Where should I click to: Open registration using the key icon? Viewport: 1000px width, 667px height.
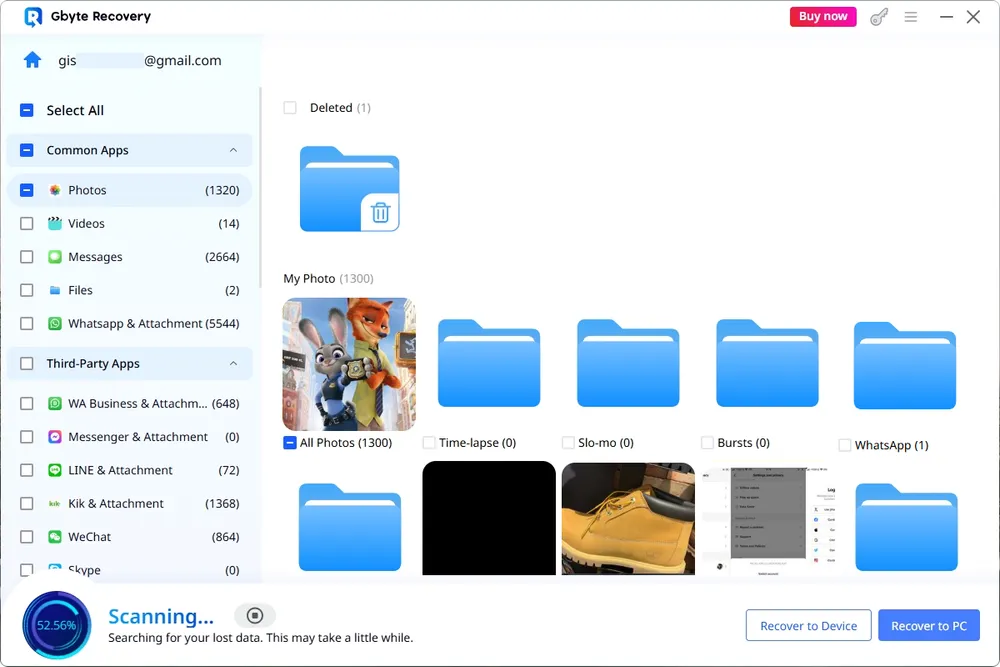pos(878,16)
